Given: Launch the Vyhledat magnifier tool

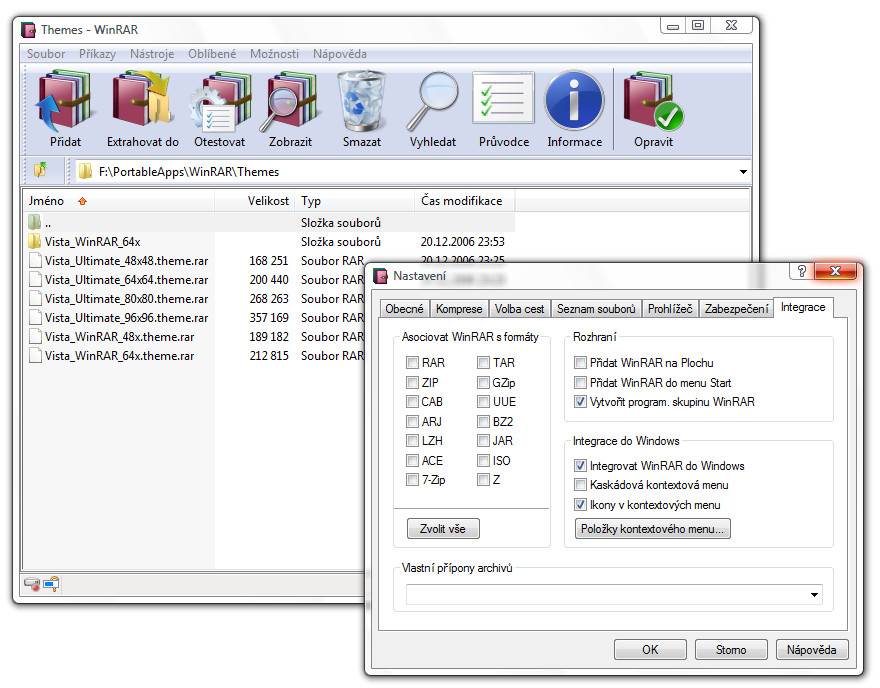Looking at the screenshot, I should (x=432, y=104).
